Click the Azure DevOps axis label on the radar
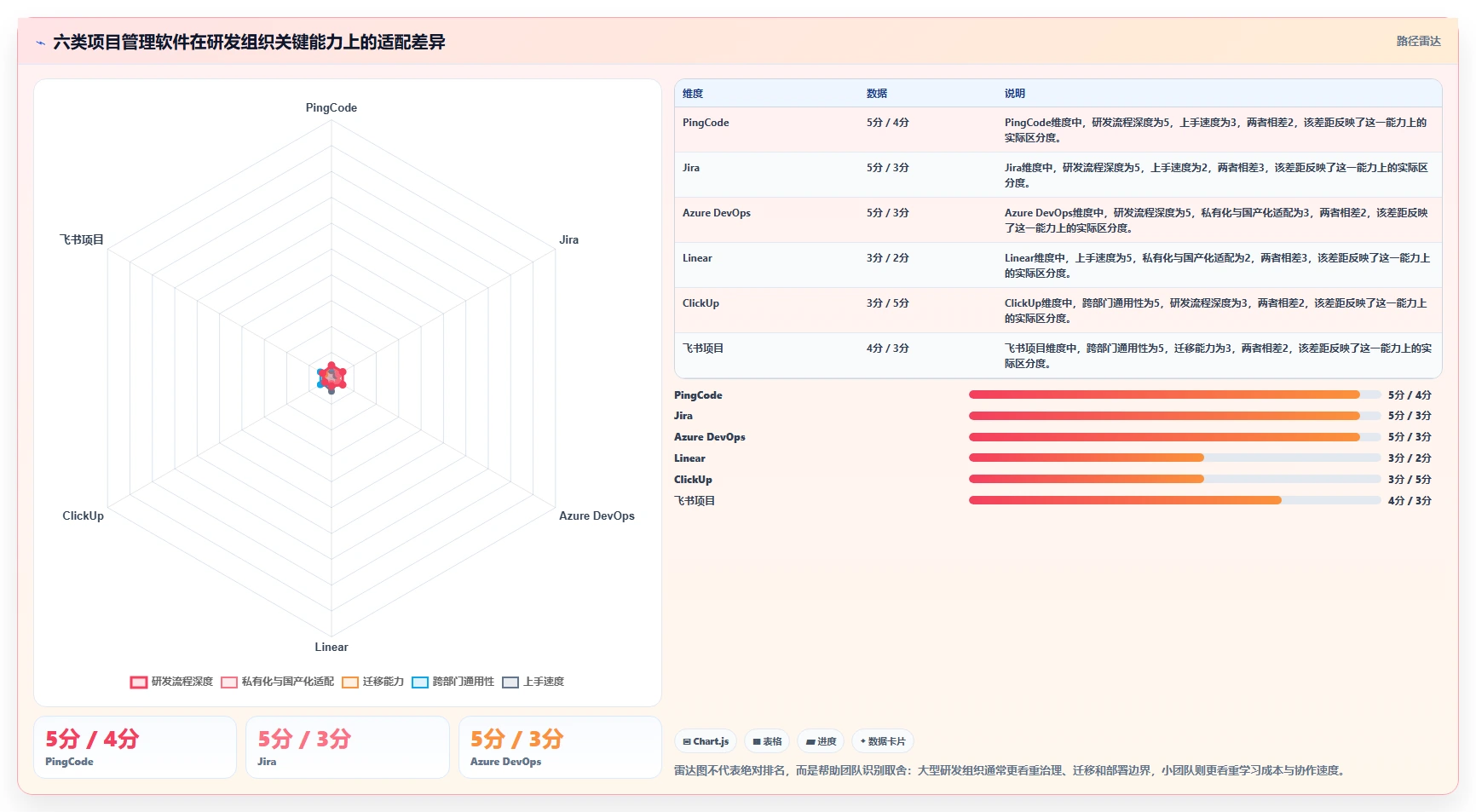 (597, 515)
